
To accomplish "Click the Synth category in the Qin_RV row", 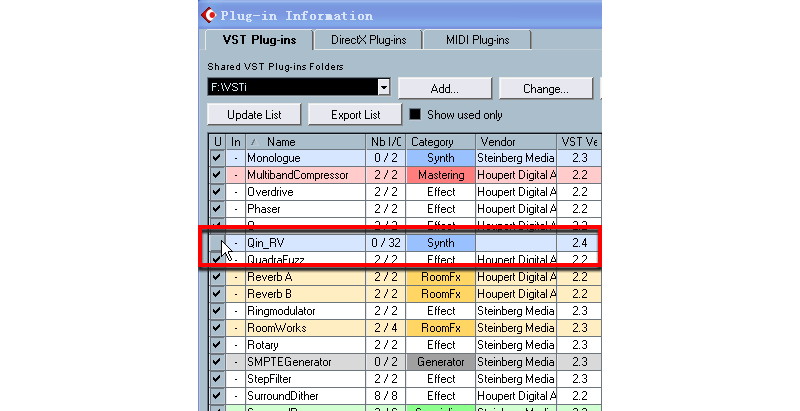I will (x=441, y=243).
